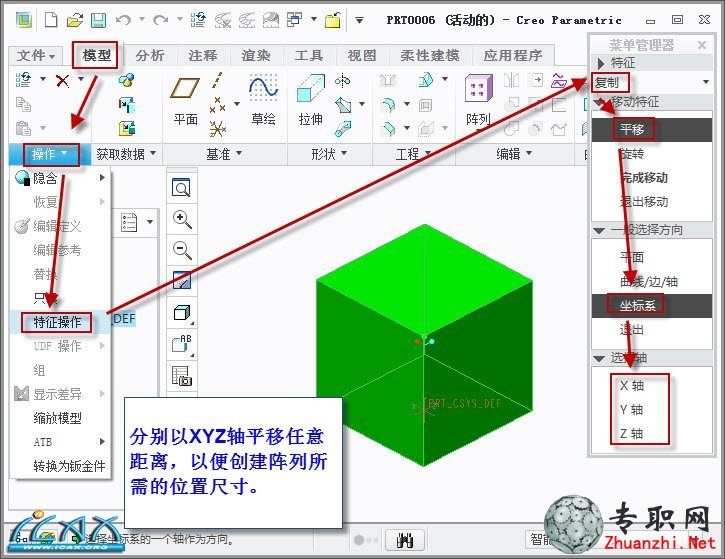This screenshot has width=725, height=559.
Task: Select 平面 direction option in Menu Manager
Action: (x=651, y=257)
